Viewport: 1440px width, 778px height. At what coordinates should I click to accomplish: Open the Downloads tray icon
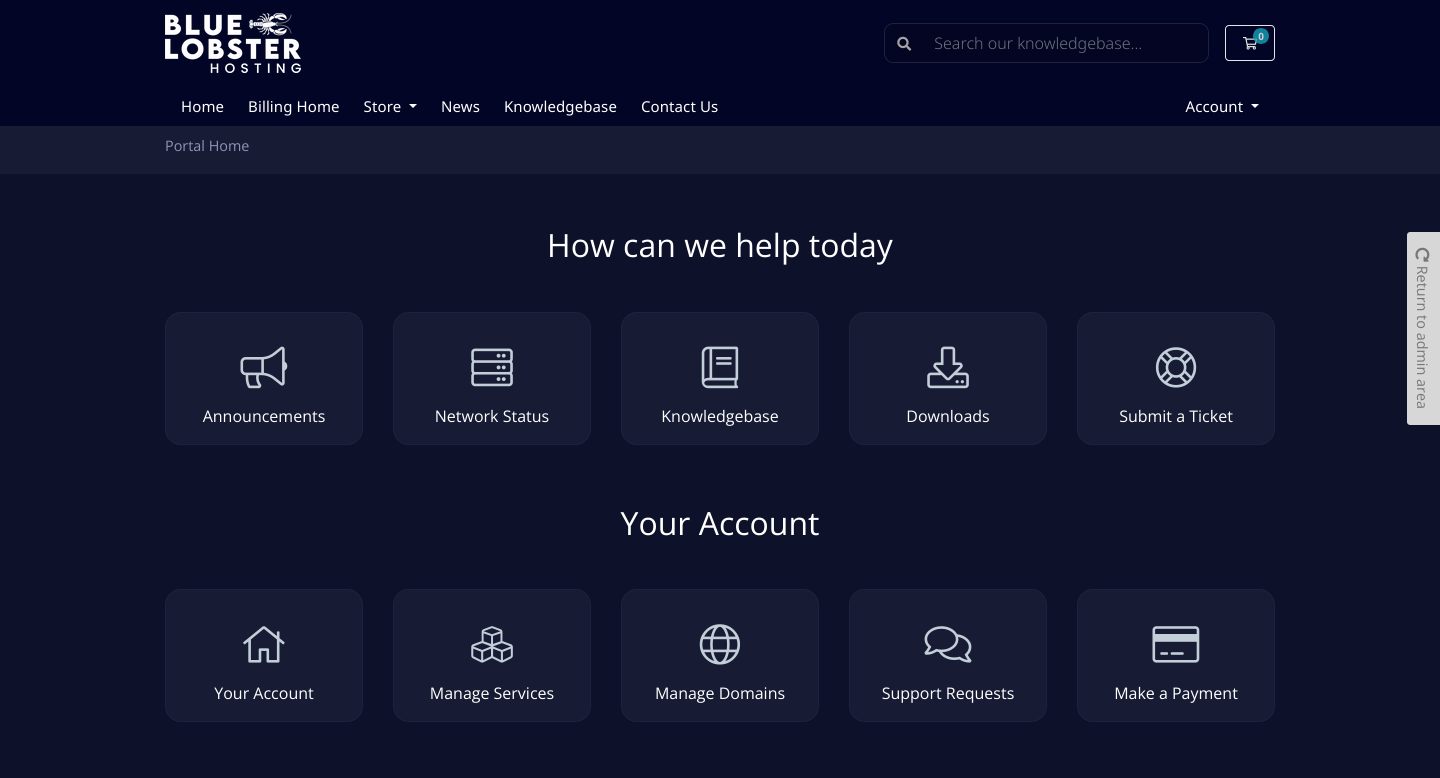click(x=948, y=367)
